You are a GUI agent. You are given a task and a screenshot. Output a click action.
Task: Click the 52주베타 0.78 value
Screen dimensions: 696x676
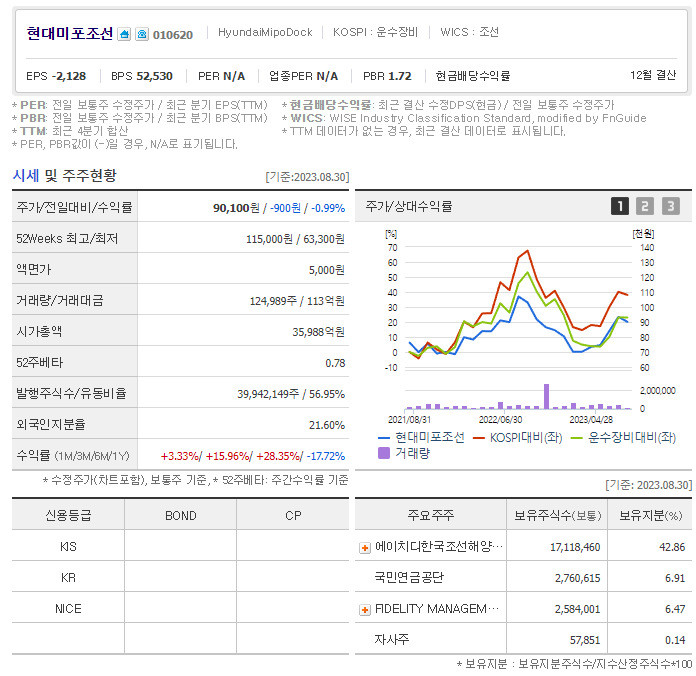335,363
